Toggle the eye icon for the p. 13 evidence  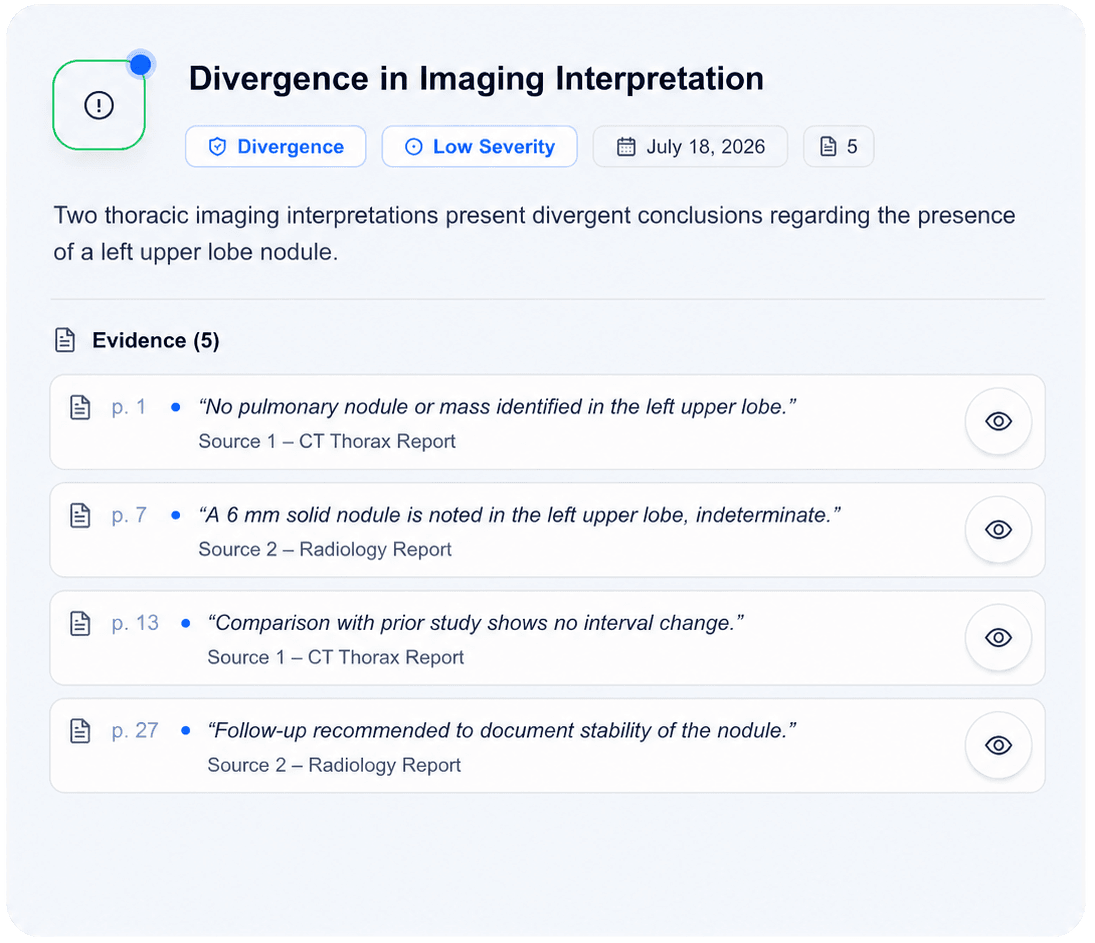pyautogui.click(x=998, y=637)
